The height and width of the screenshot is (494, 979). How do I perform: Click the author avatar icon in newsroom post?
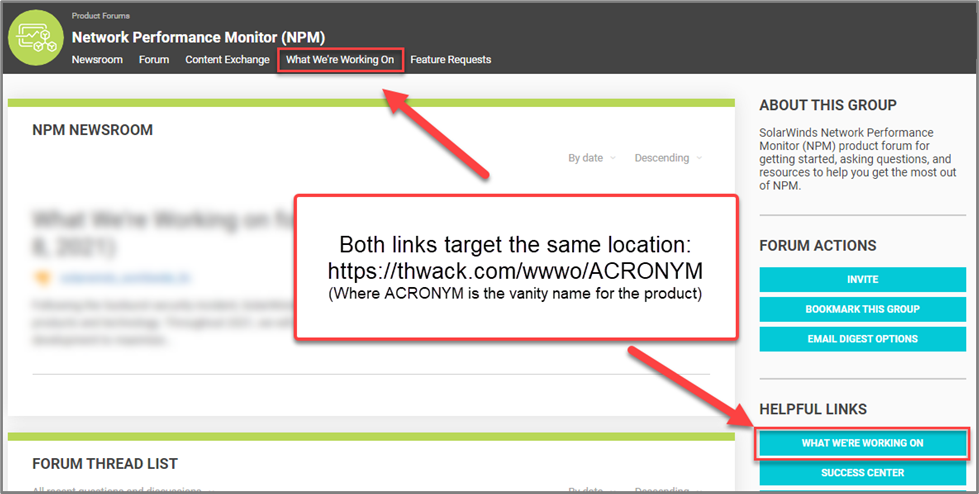(43, 278)
